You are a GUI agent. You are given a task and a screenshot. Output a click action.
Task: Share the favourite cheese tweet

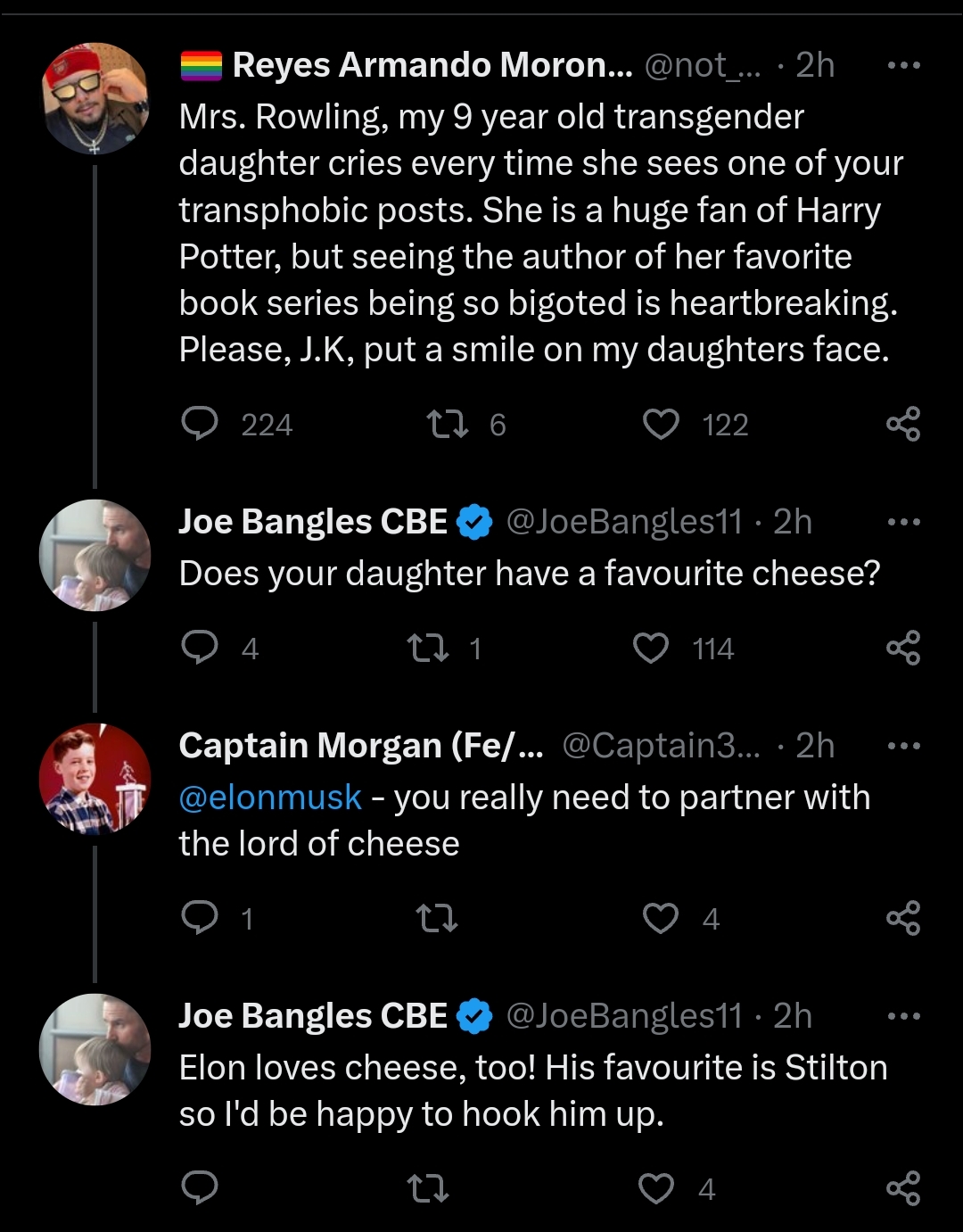(x=902, y=648)
